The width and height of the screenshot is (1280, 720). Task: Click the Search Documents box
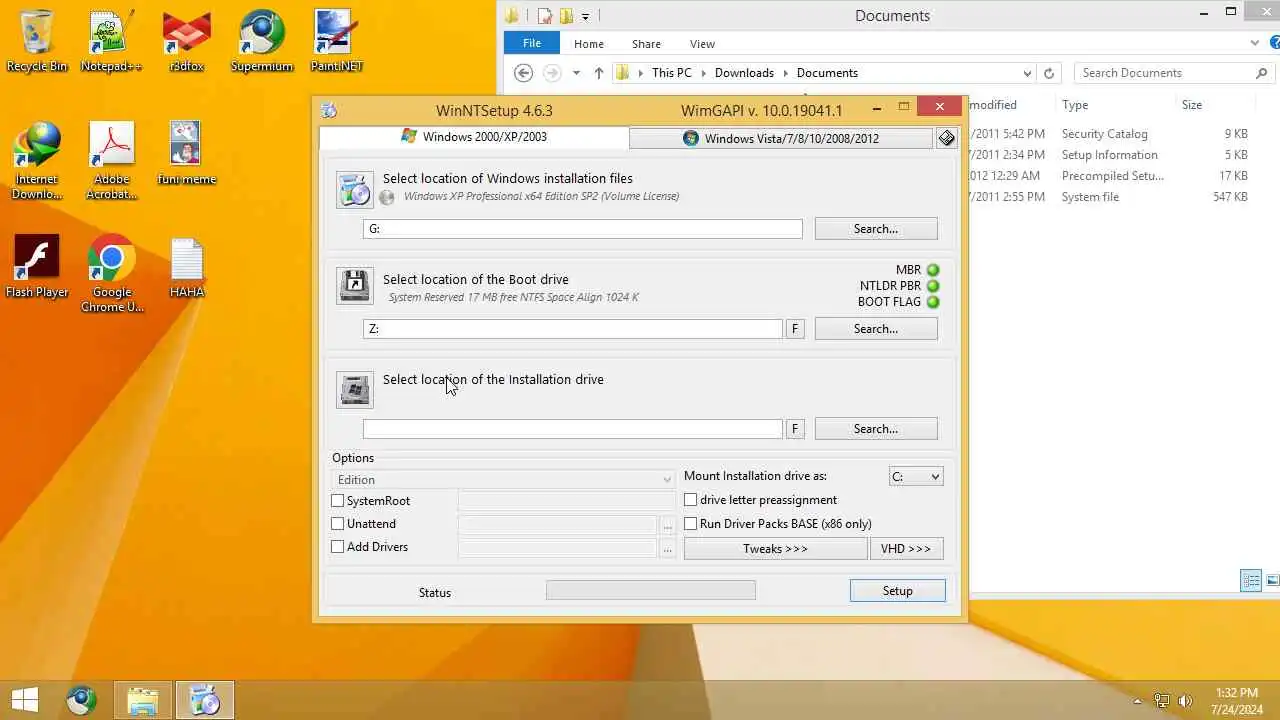click(1174, 73)
